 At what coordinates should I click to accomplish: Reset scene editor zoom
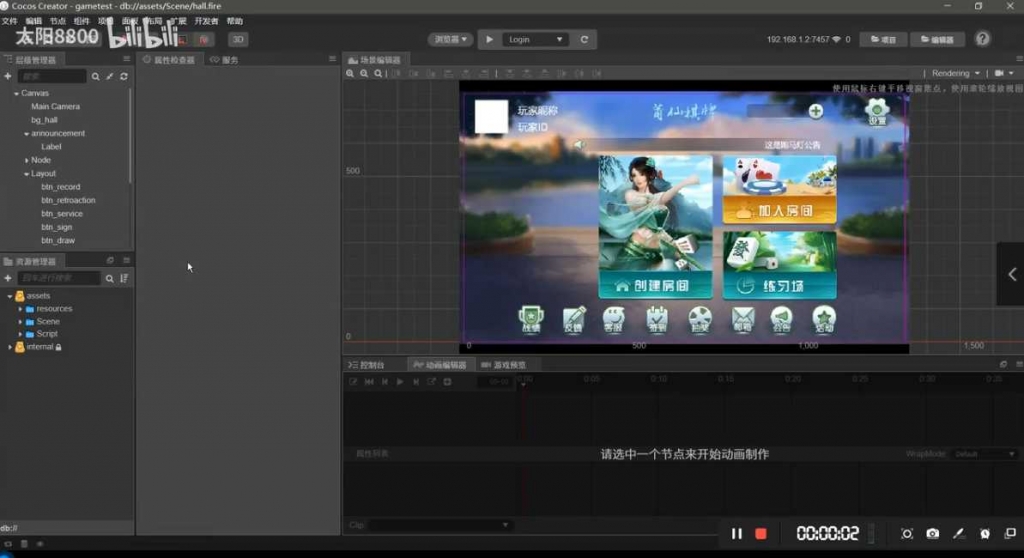378,74
